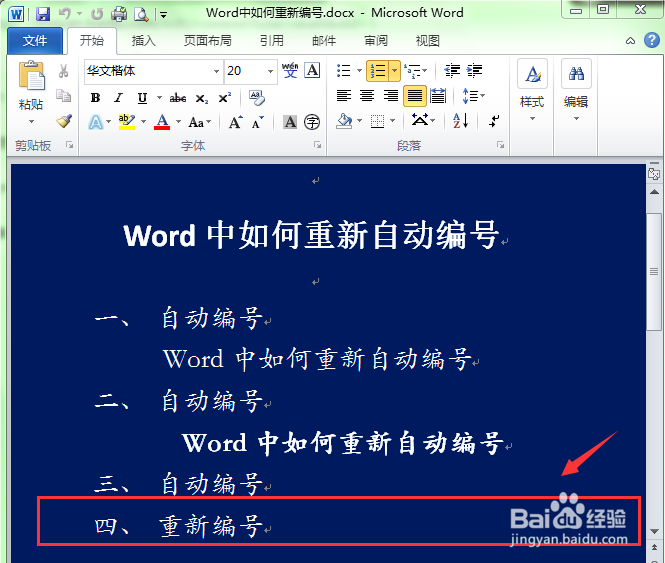Open Change Case Aa dropdown
Screen dimensions: 665x563
(x=199, y=123)
